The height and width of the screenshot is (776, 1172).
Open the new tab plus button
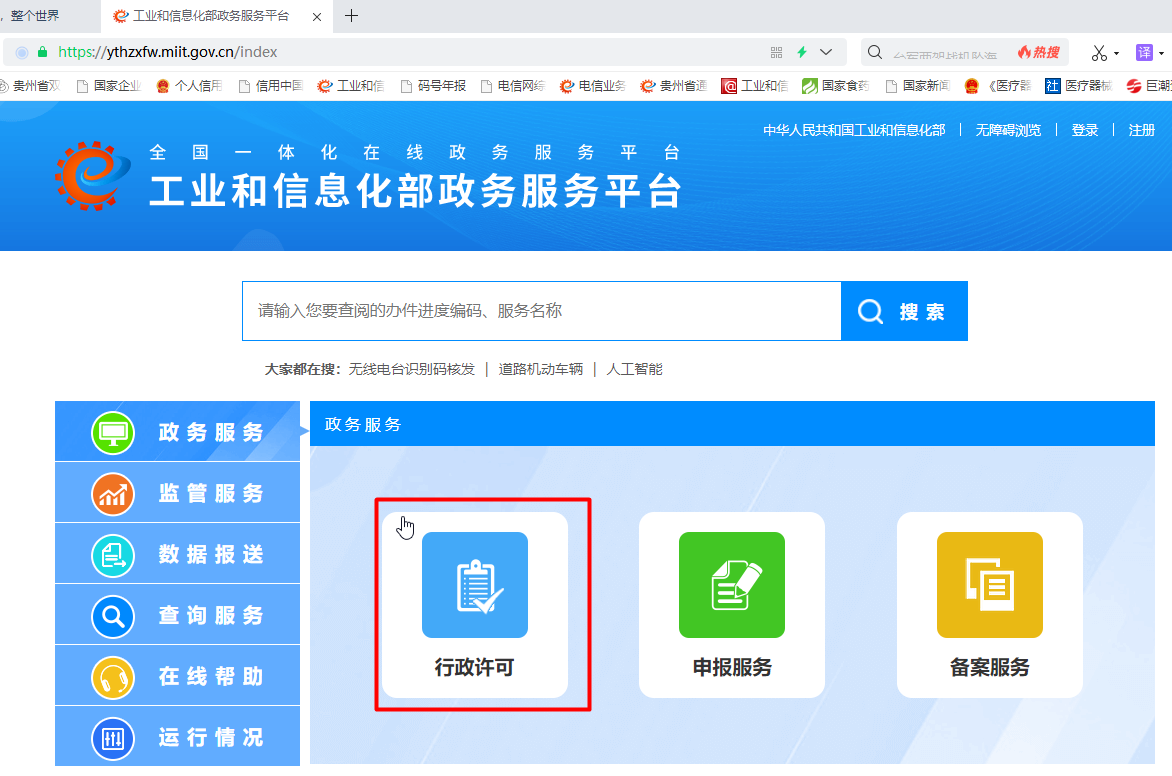coord(351,16)
